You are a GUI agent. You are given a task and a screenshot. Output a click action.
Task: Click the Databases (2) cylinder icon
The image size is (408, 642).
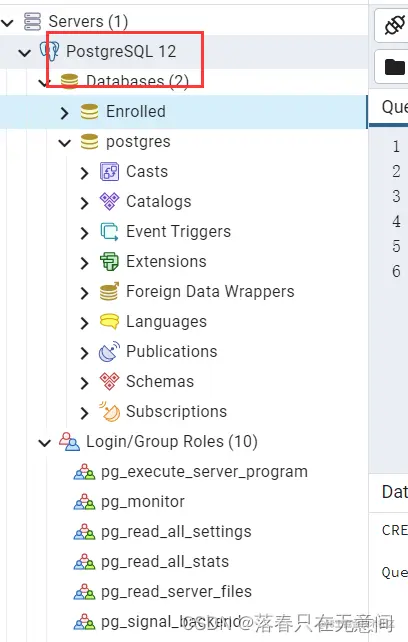pos(69,81)
